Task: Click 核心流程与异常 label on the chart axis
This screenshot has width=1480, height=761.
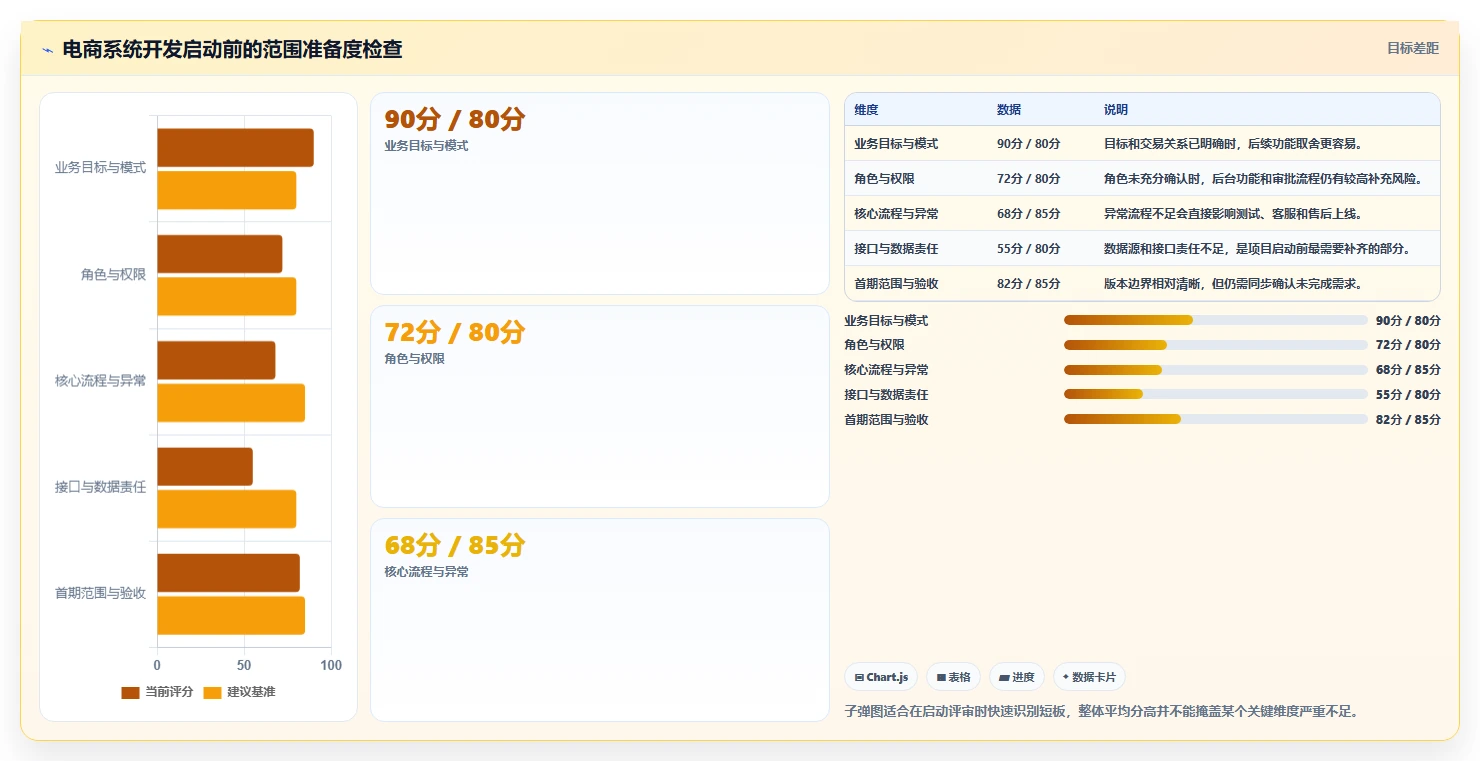Action: tap(100, 381)
